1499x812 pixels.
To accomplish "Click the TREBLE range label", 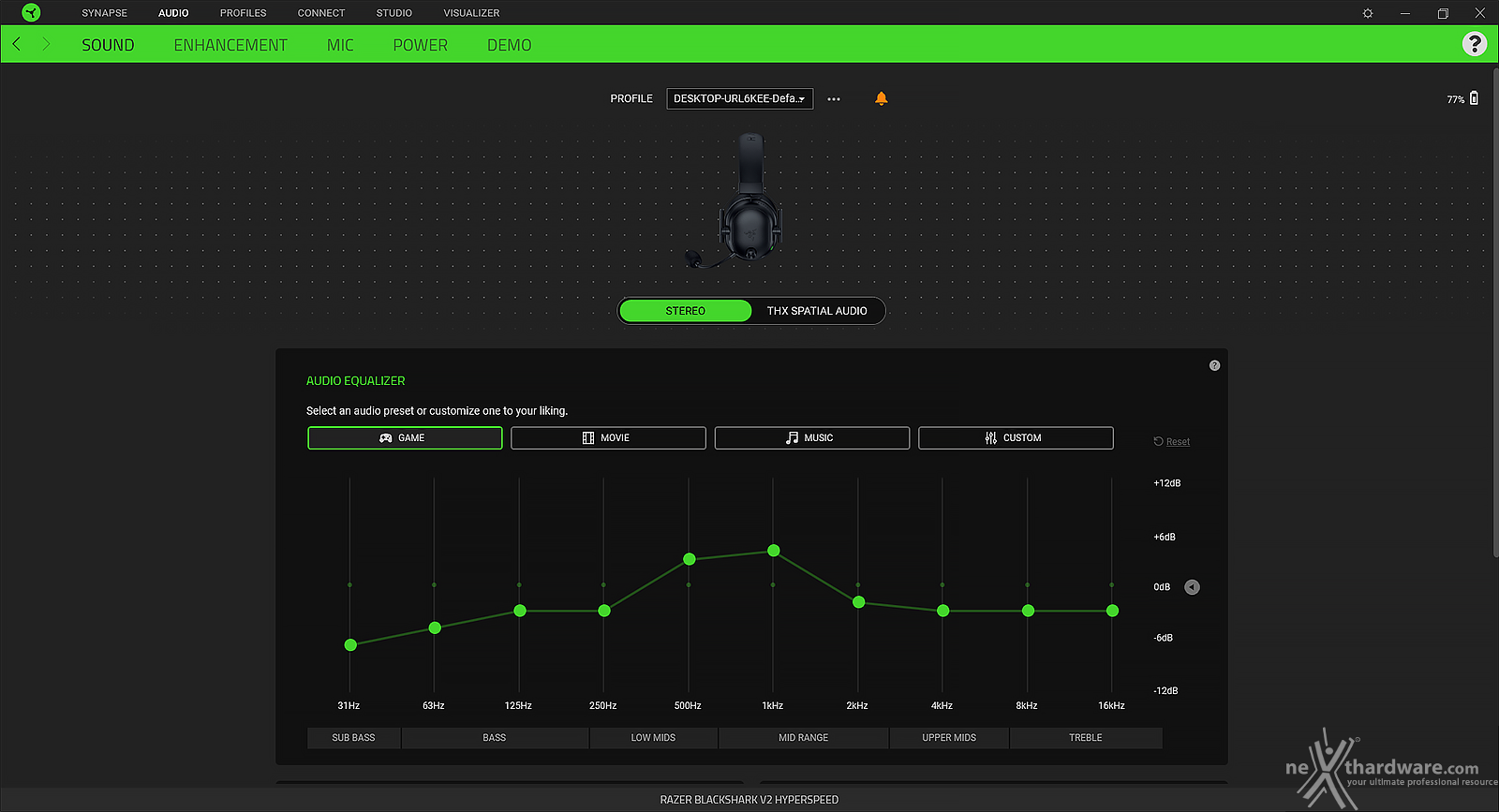I will click(1086, 738).
